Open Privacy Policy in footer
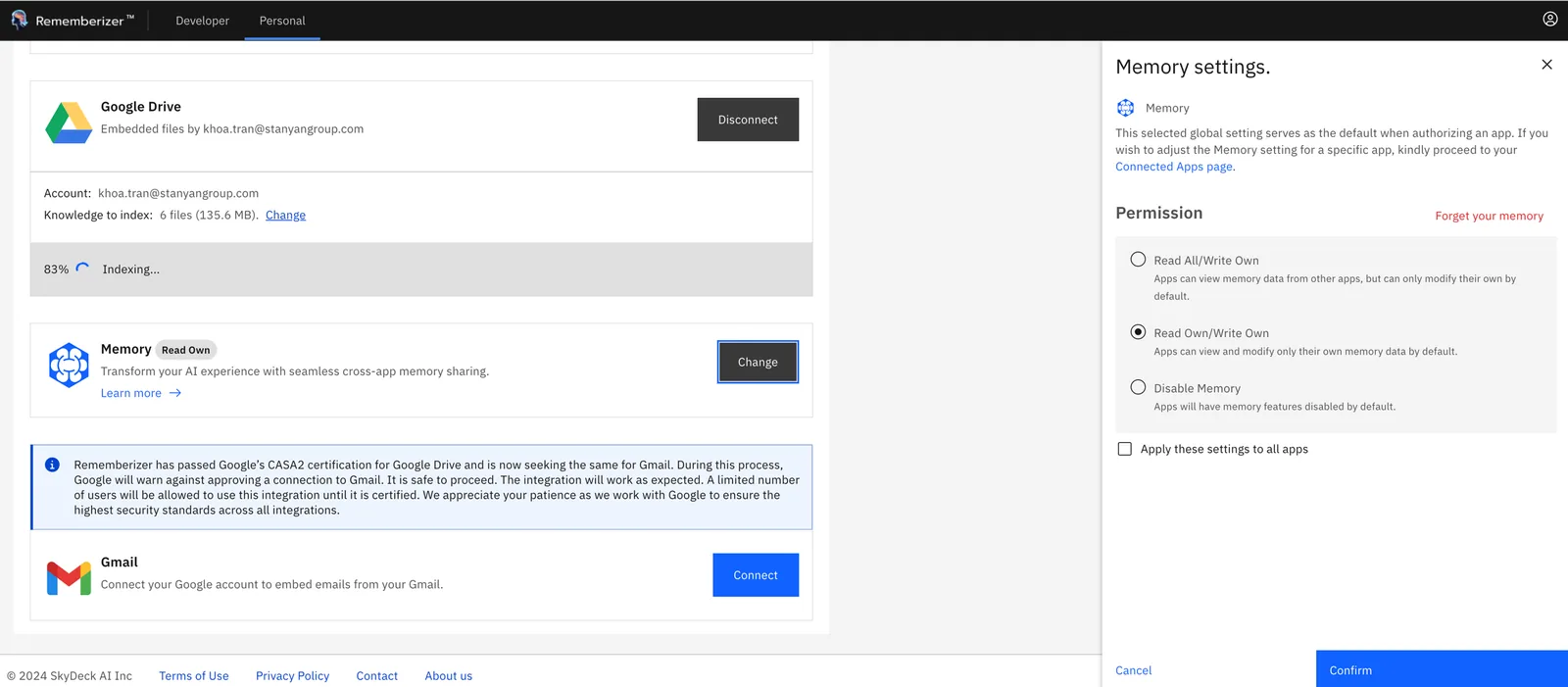Viewport: 1568px width, 687px height. click(292, 676)
